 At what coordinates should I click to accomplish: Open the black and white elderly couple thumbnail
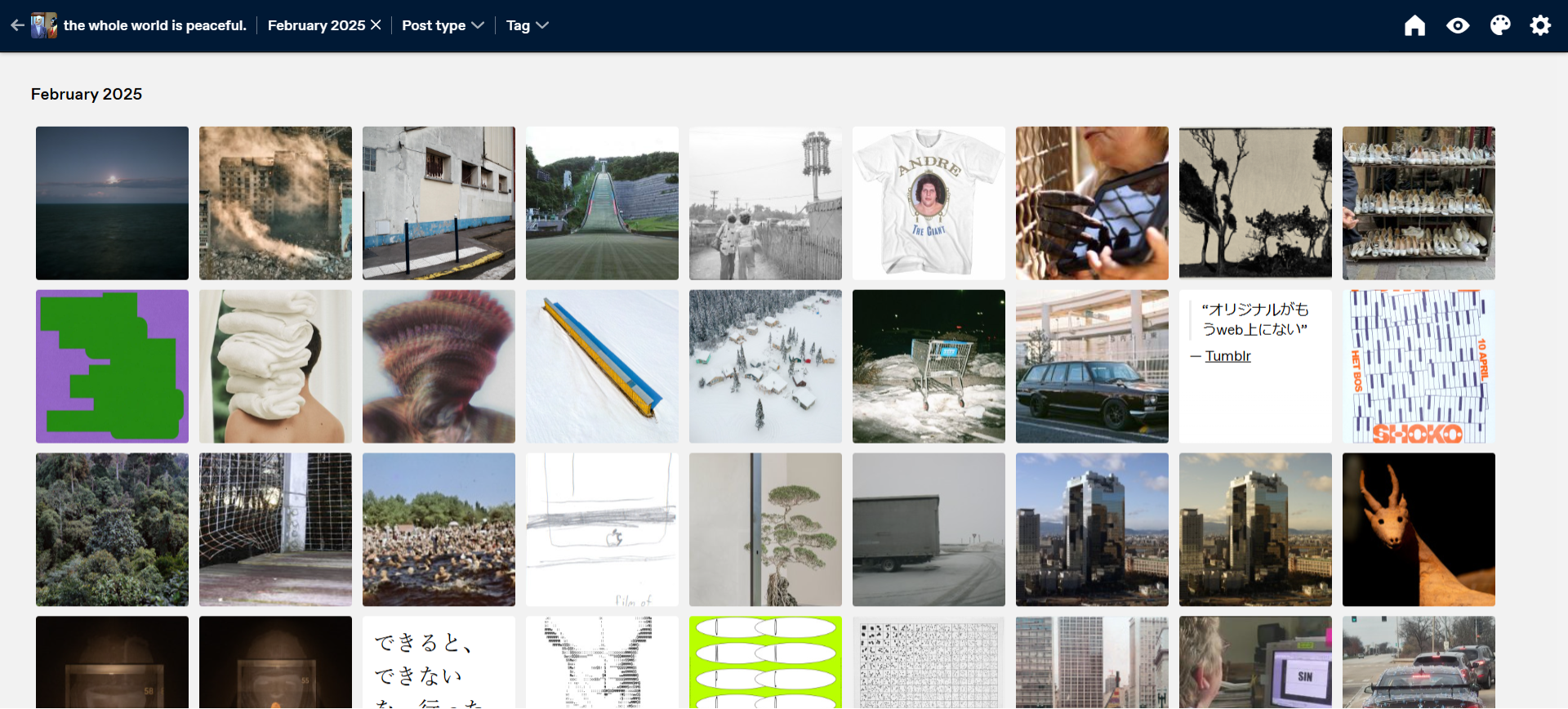click(x=765, y=203)
